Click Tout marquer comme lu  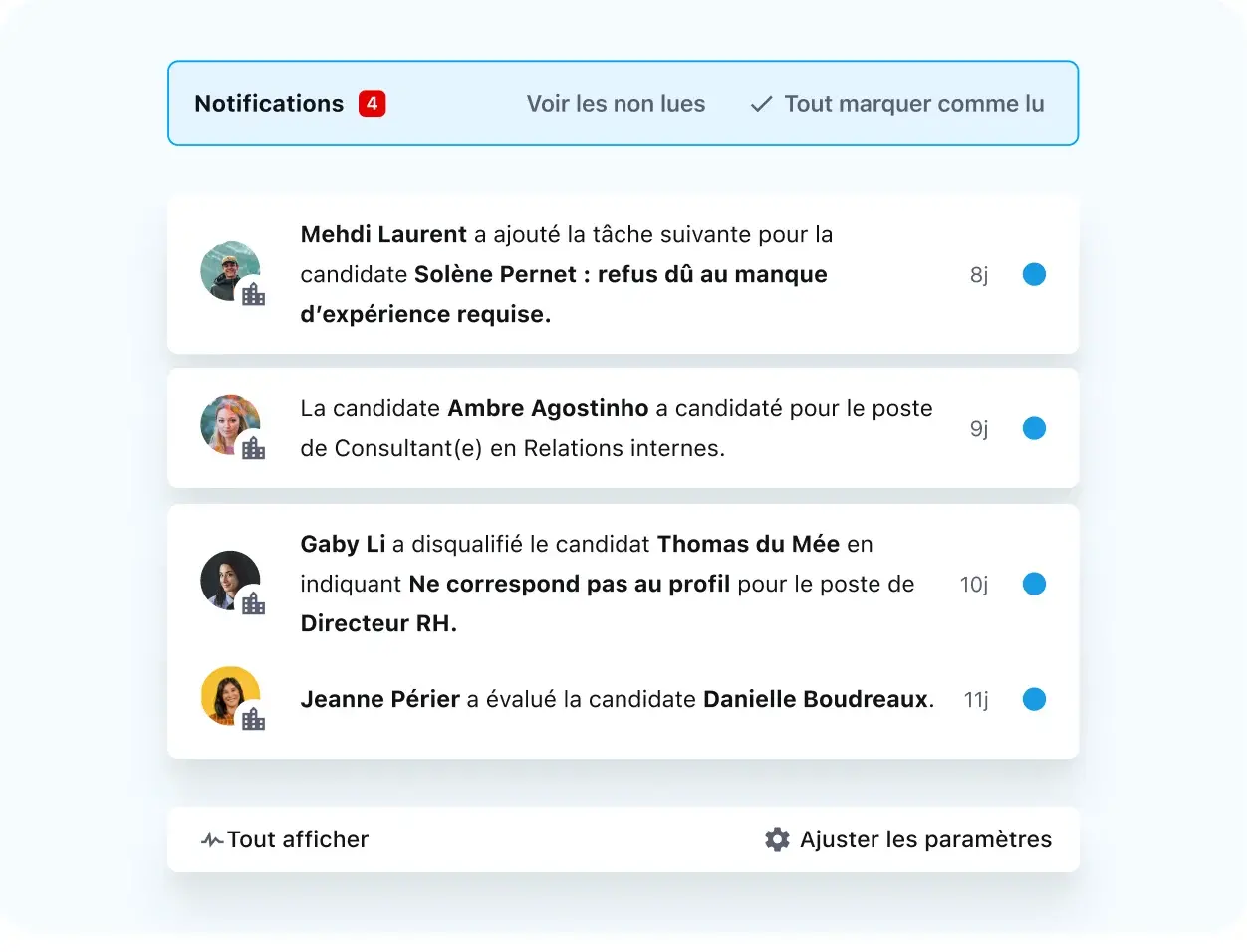tap(913, 104)
